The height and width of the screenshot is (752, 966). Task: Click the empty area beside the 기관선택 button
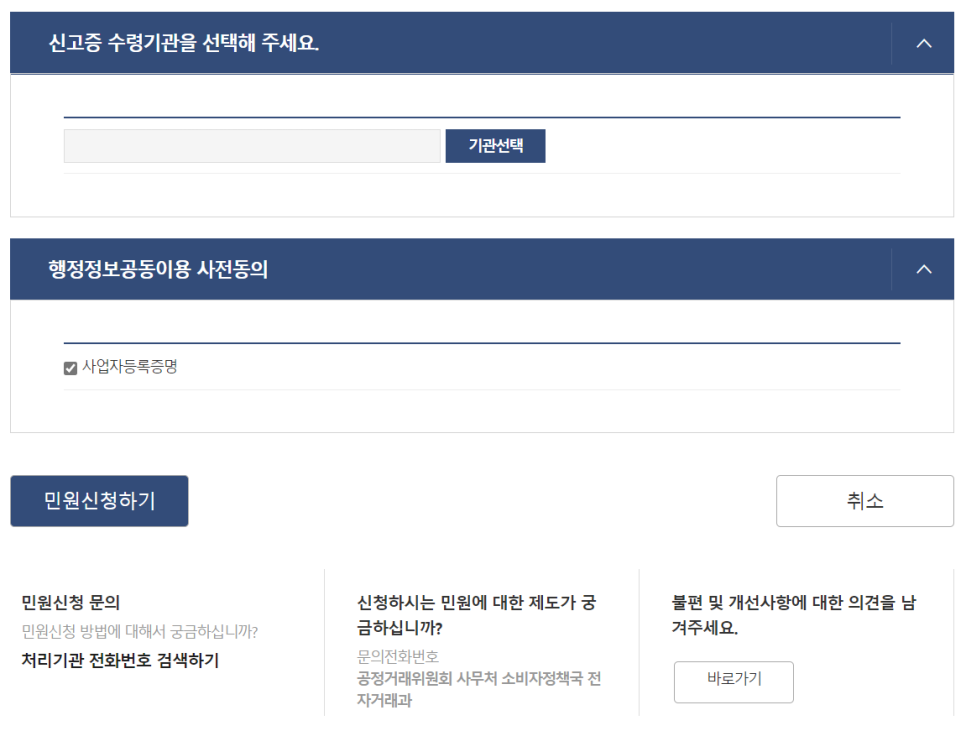[x=723, y=146]
